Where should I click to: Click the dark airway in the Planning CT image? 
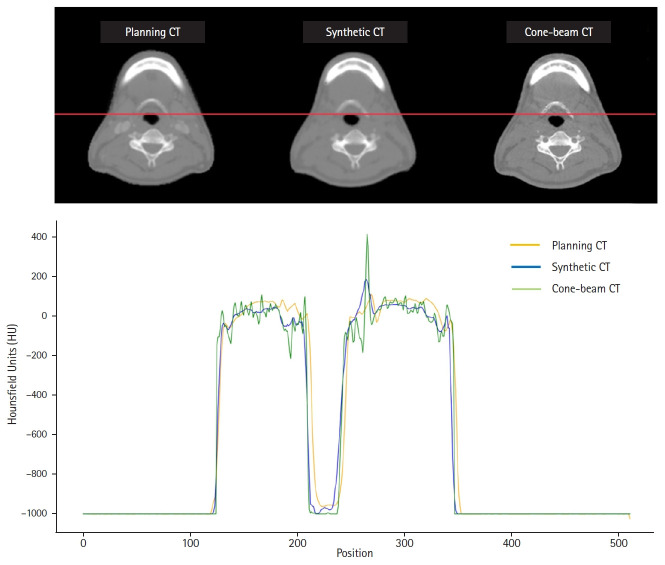pyautogui.click(x=151, y=121)
